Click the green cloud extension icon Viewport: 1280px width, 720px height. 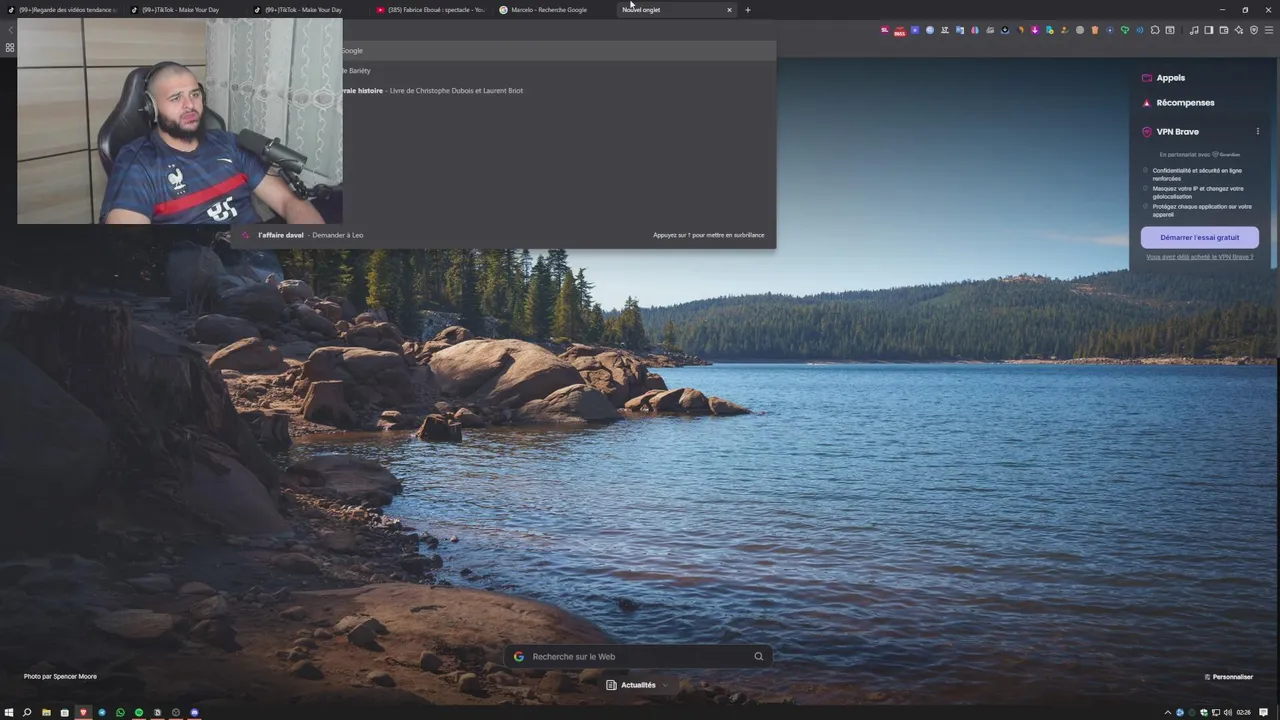(1125, 30)
